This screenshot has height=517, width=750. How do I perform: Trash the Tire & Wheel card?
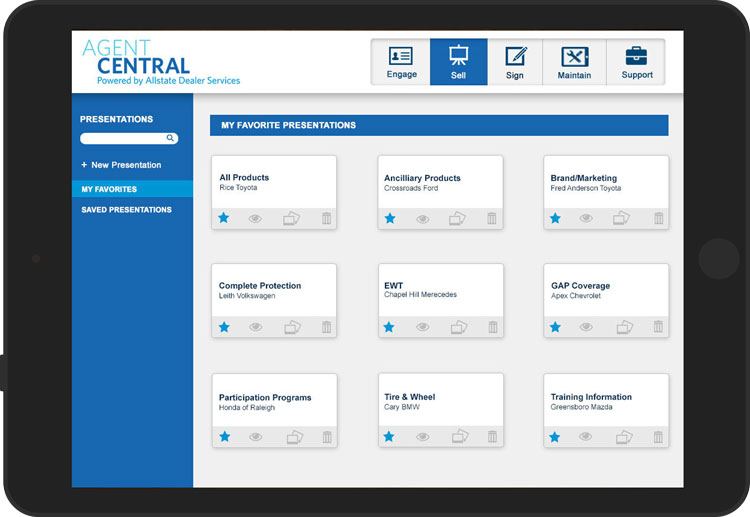(492, 436)
